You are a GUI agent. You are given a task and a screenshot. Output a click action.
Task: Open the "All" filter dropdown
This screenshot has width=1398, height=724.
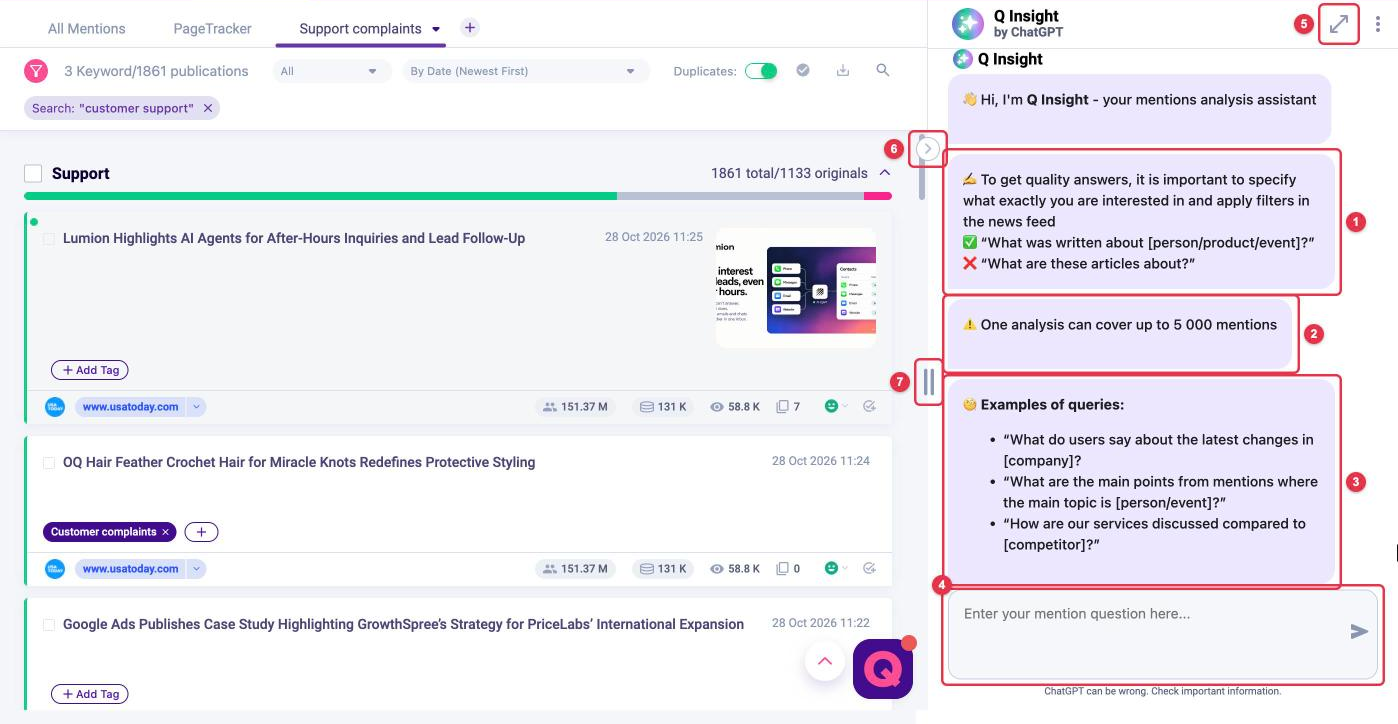[x=332, y=71]
